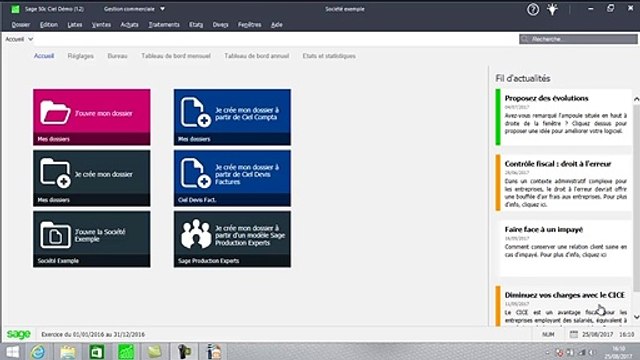Open "Proposez des évolutions" news item
Image resolution: width=640 pixels, height=360 pixels.
point(564,117)
